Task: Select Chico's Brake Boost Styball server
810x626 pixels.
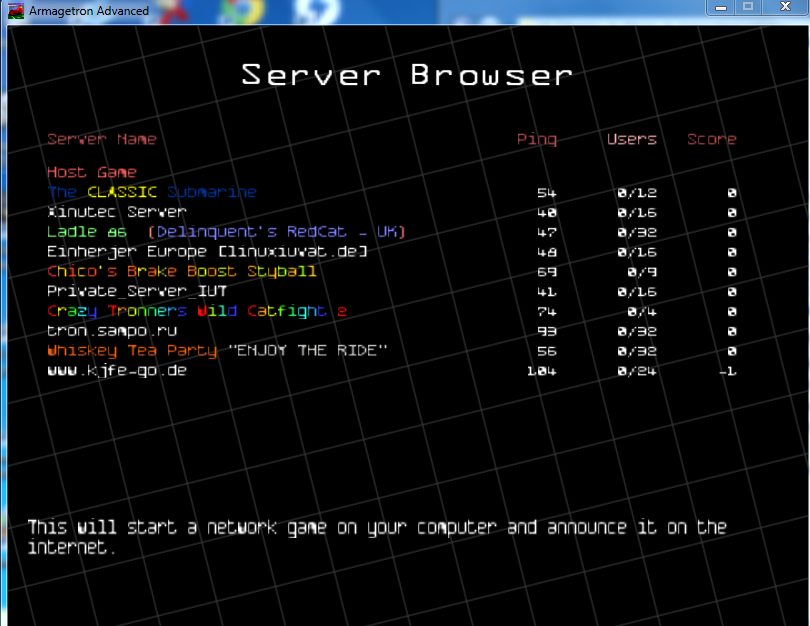Action: click(181, 271)
